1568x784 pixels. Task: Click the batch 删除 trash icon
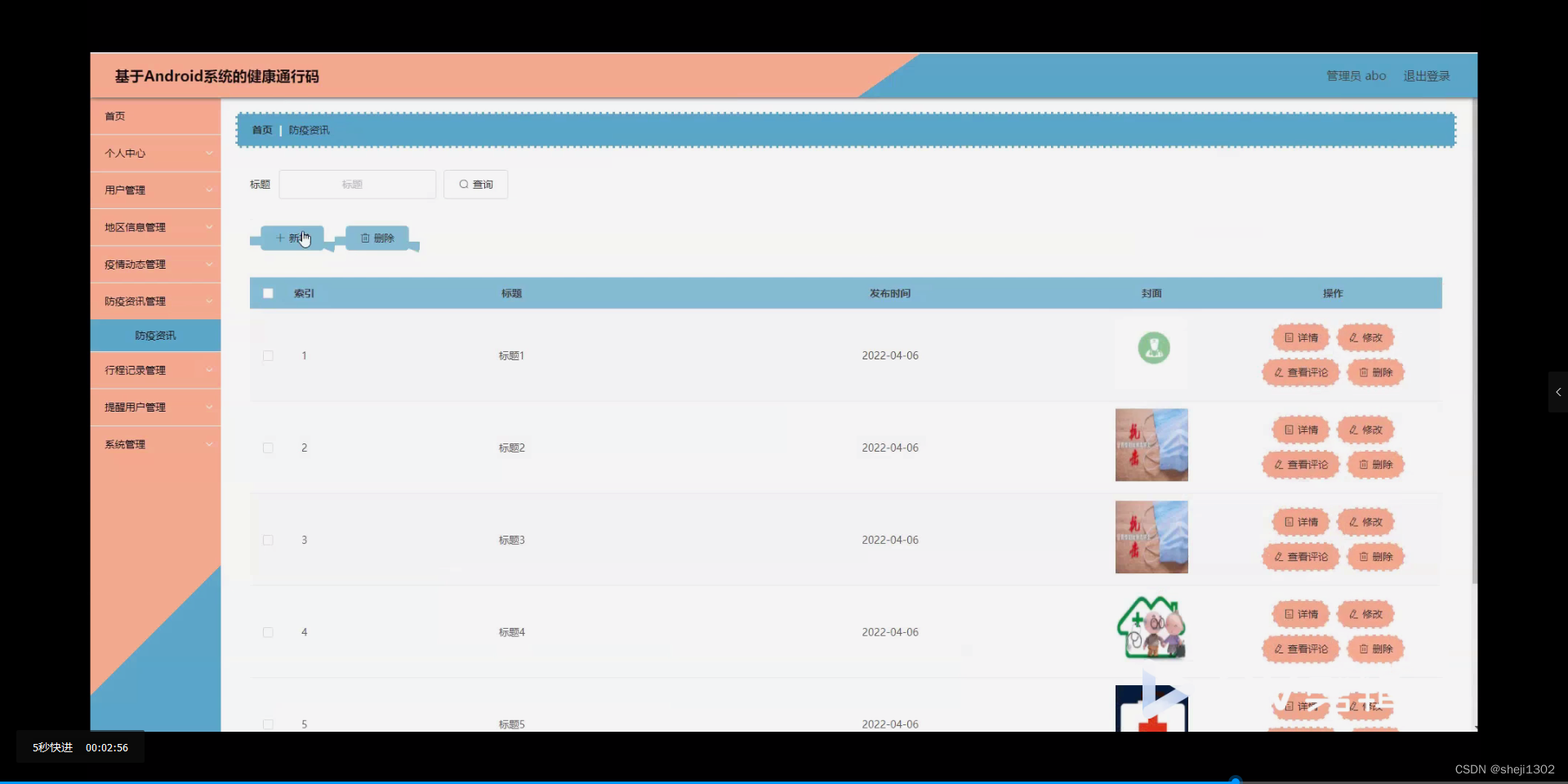coord(366,238)
